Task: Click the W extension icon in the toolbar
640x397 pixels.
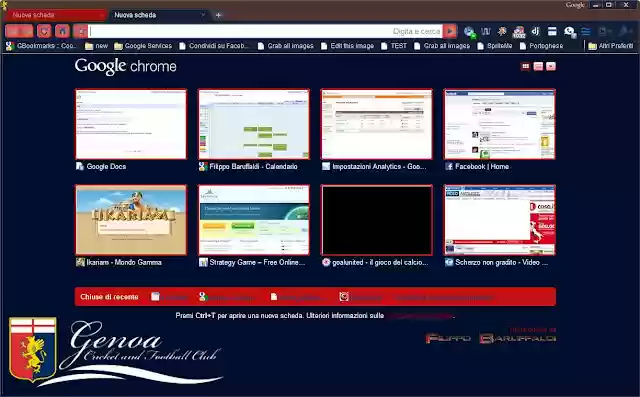Action: point(486,31)
